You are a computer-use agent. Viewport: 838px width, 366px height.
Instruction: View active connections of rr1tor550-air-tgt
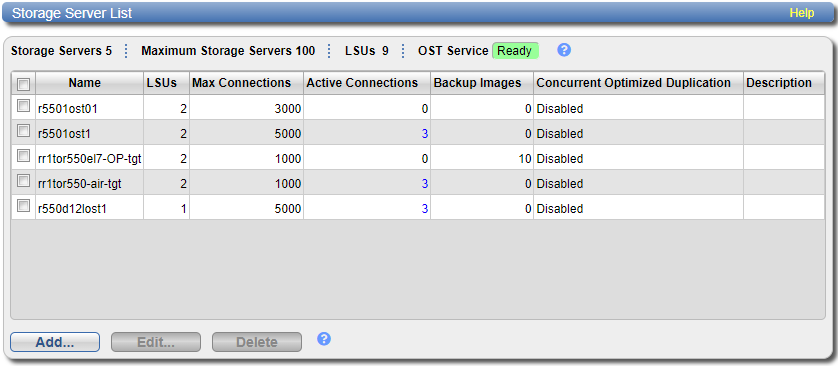424,184
